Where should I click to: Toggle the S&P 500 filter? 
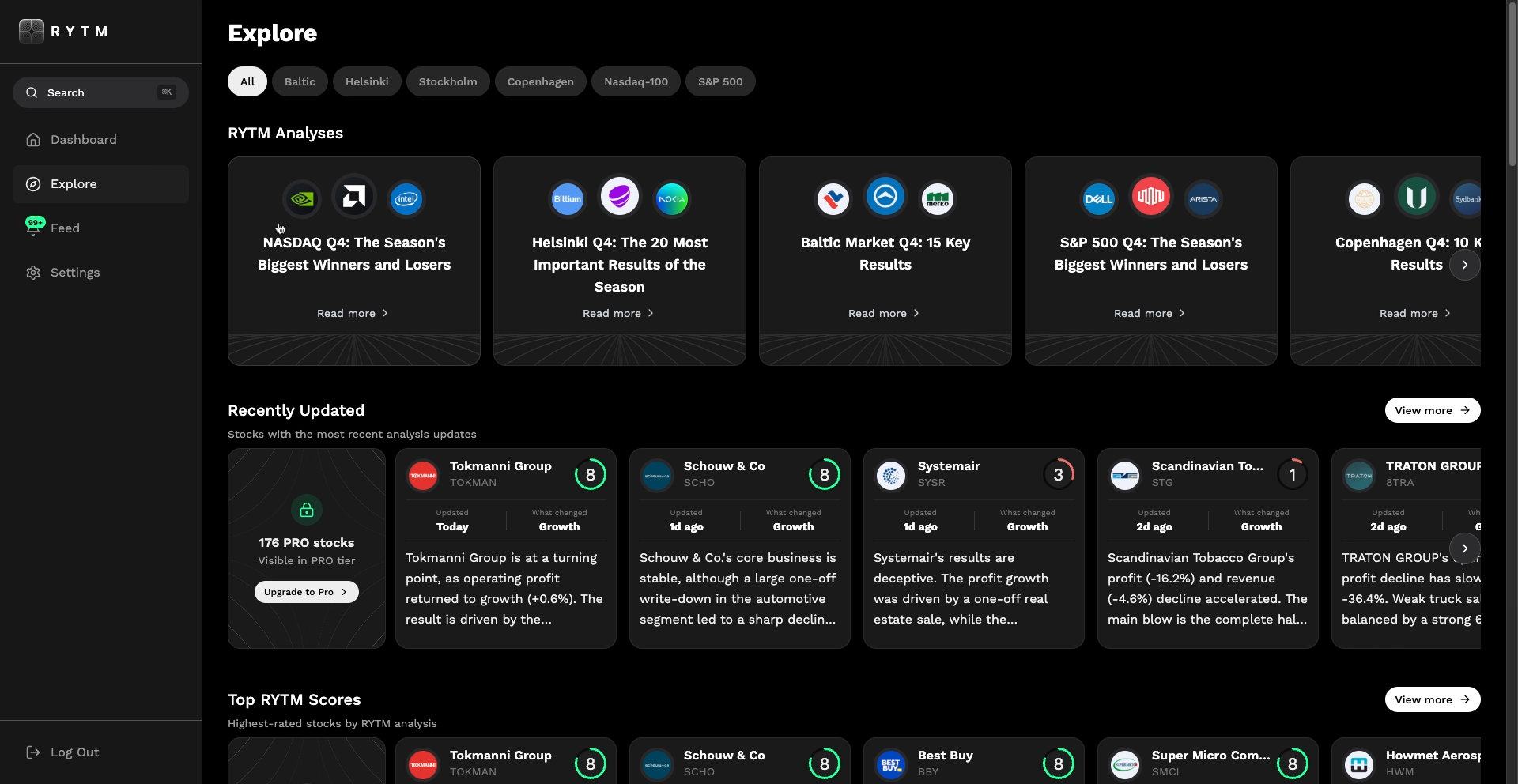click(x=719, y=81)
